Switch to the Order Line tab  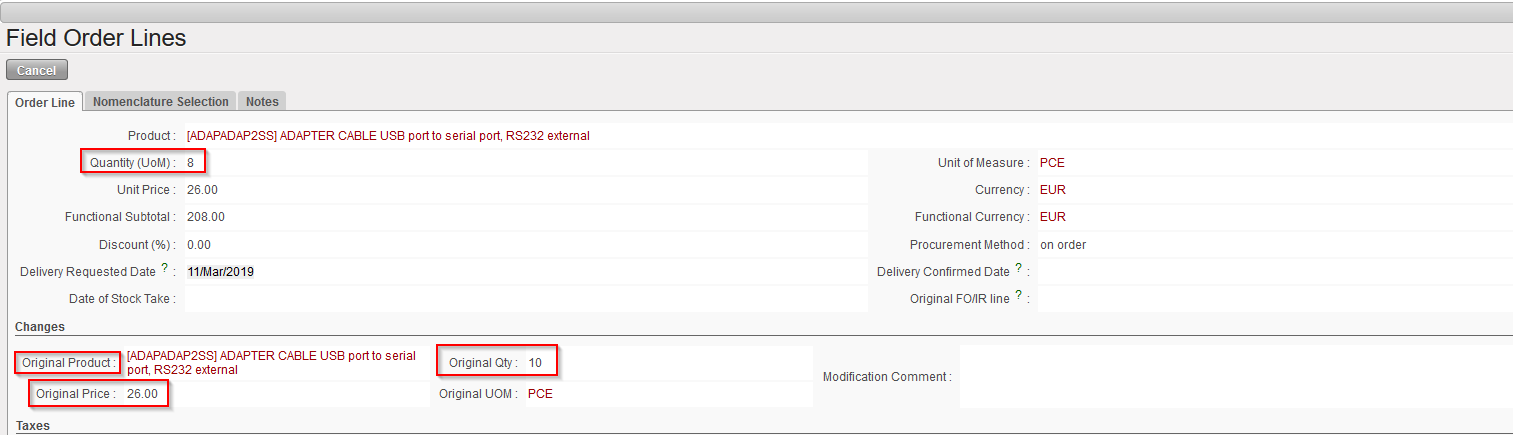(45, 102)
